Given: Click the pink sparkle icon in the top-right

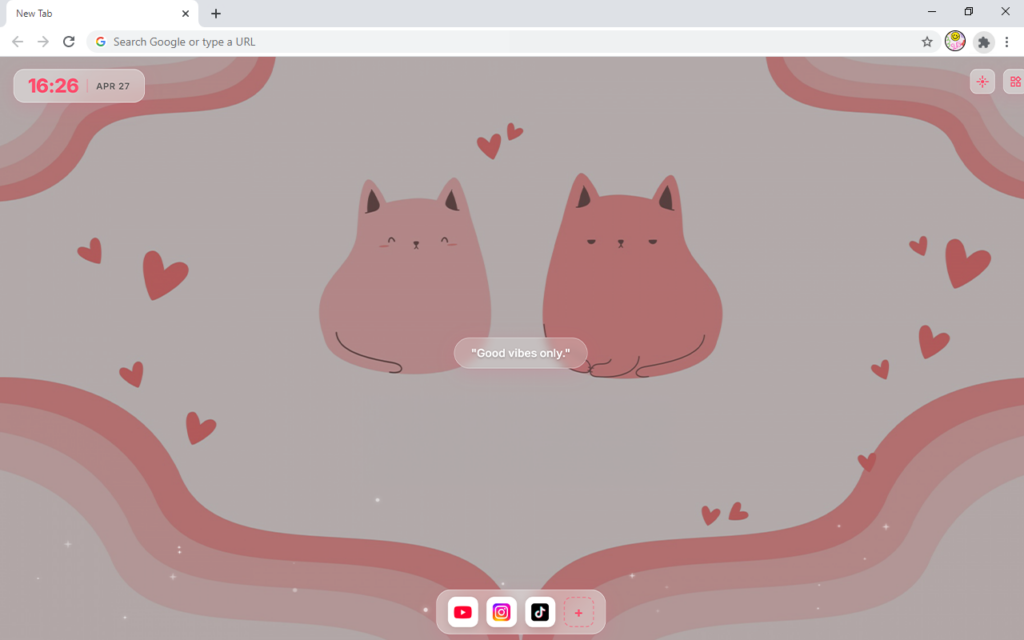Looking at the screenshot, I should [982, 82].
